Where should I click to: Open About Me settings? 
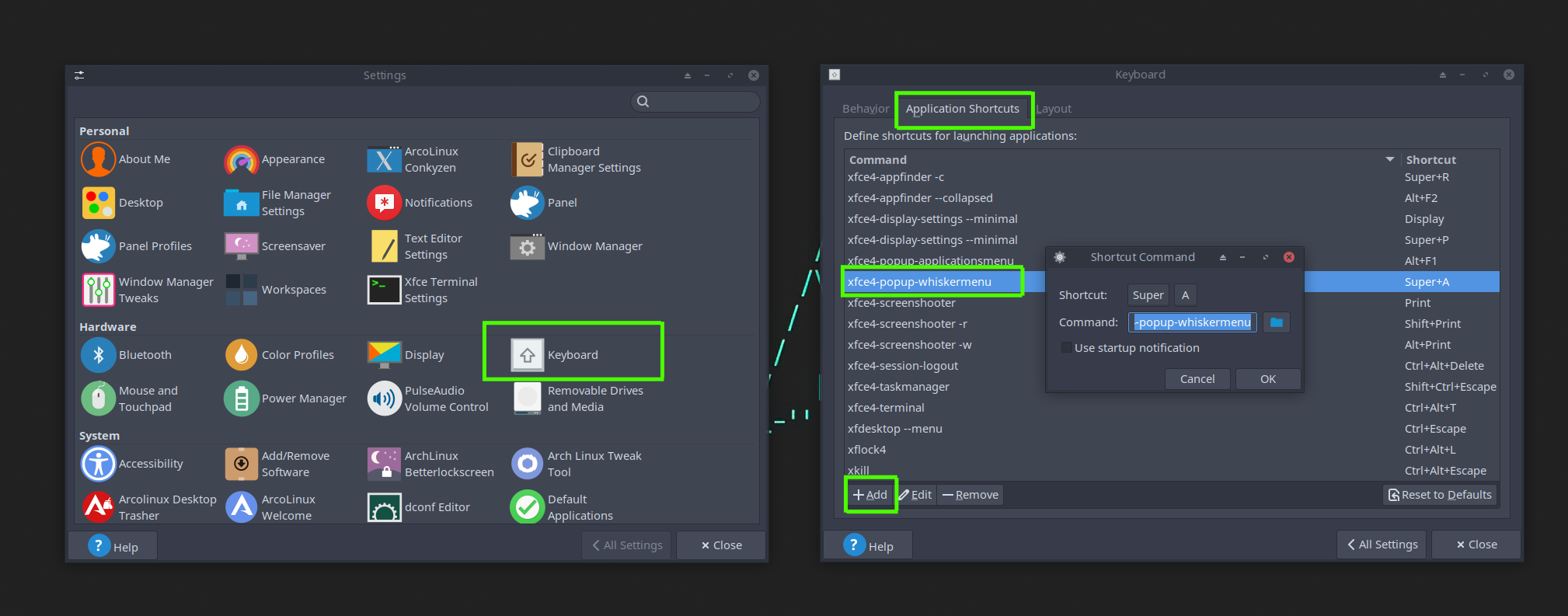126,159
